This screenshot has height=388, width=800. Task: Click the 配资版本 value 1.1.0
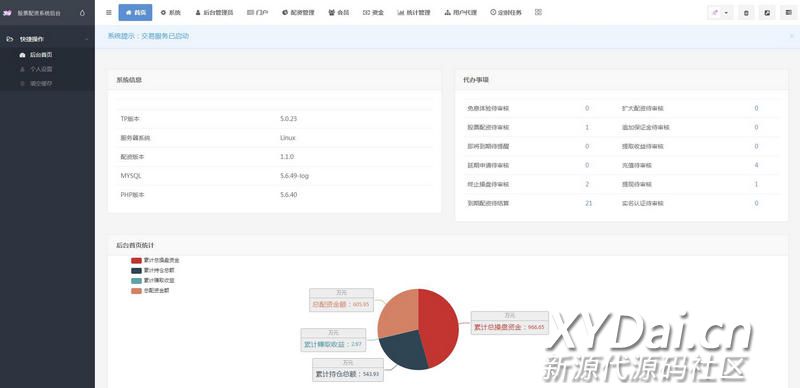coord(287,157)
